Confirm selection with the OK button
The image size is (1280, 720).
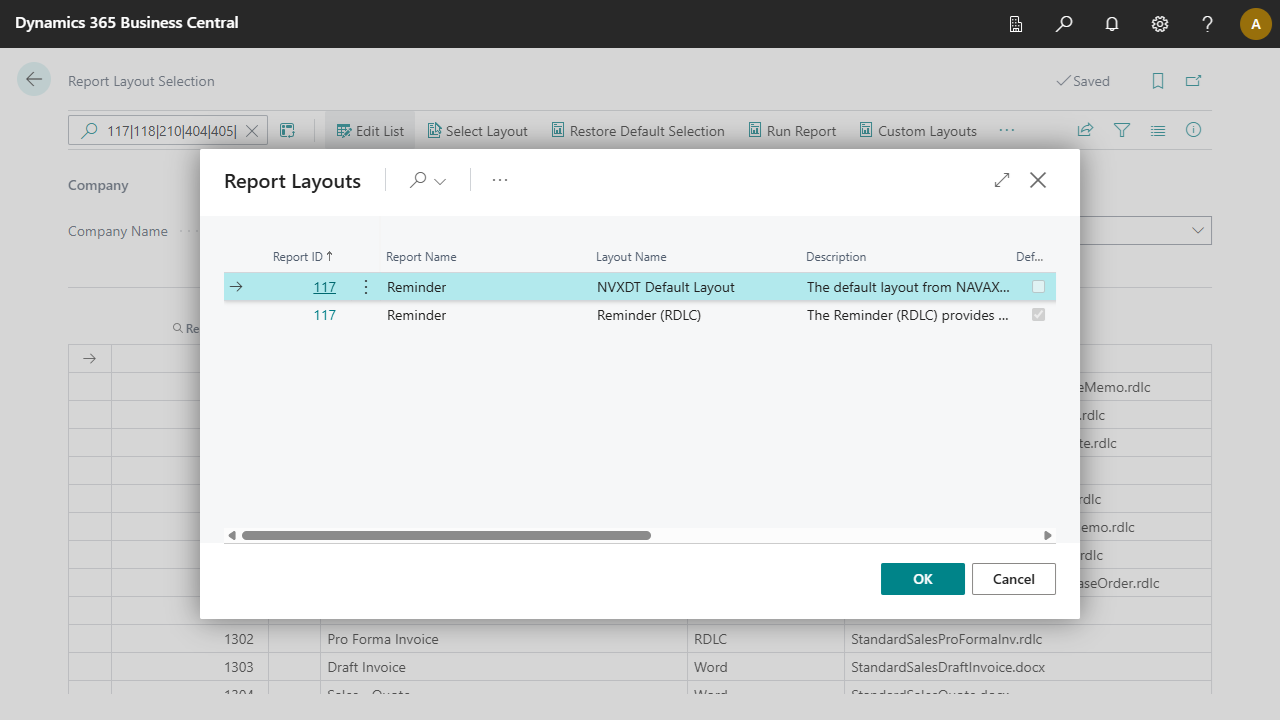[x=922, y=579]
